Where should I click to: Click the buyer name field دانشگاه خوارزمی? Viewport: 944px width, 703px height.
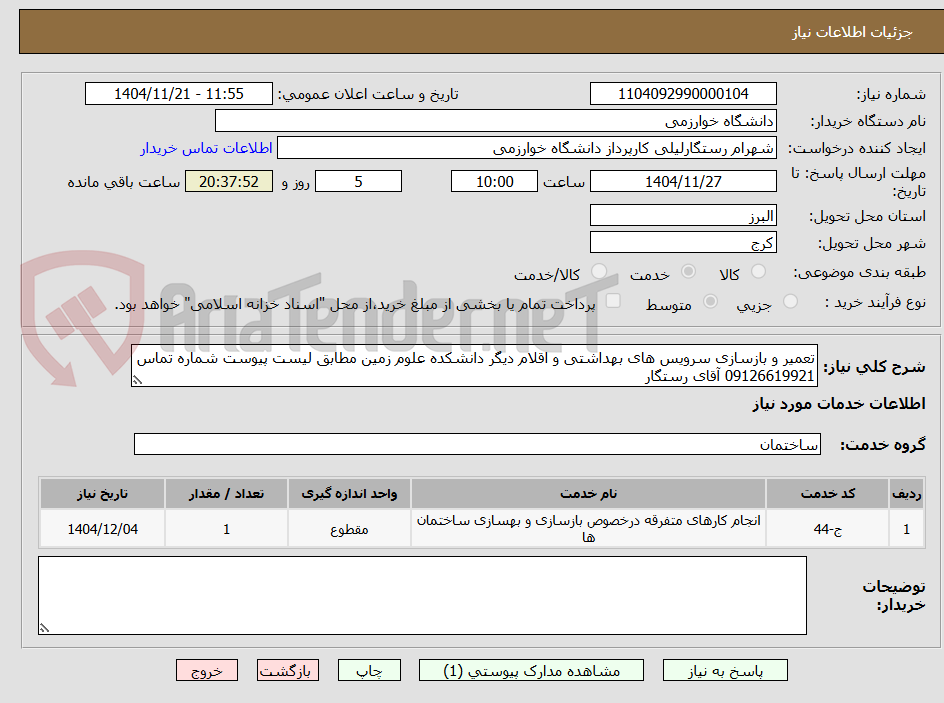[x=495, y=121]
